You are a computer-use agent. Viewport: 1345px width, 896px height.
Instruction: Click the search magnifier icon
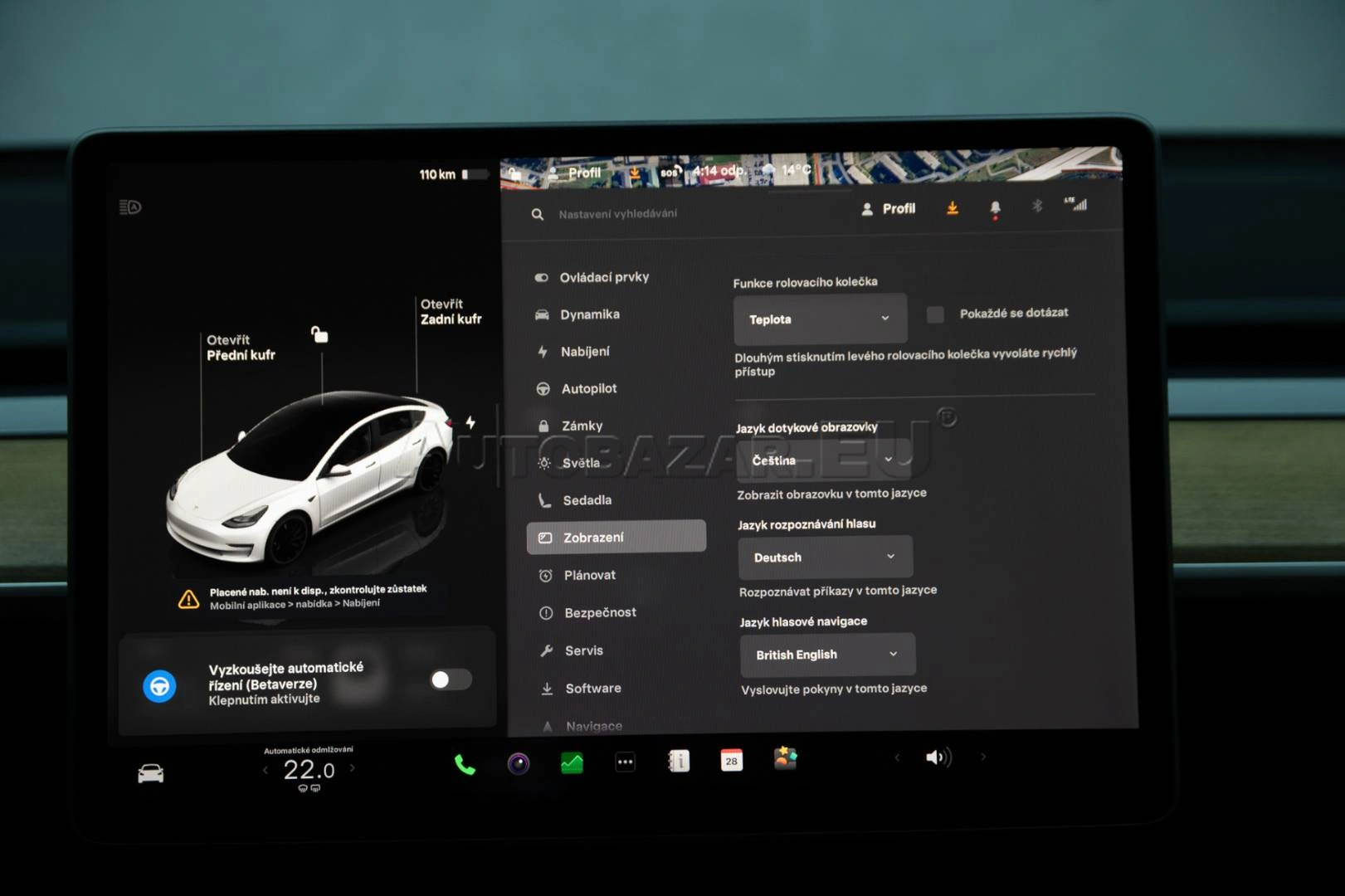(538, 215)
